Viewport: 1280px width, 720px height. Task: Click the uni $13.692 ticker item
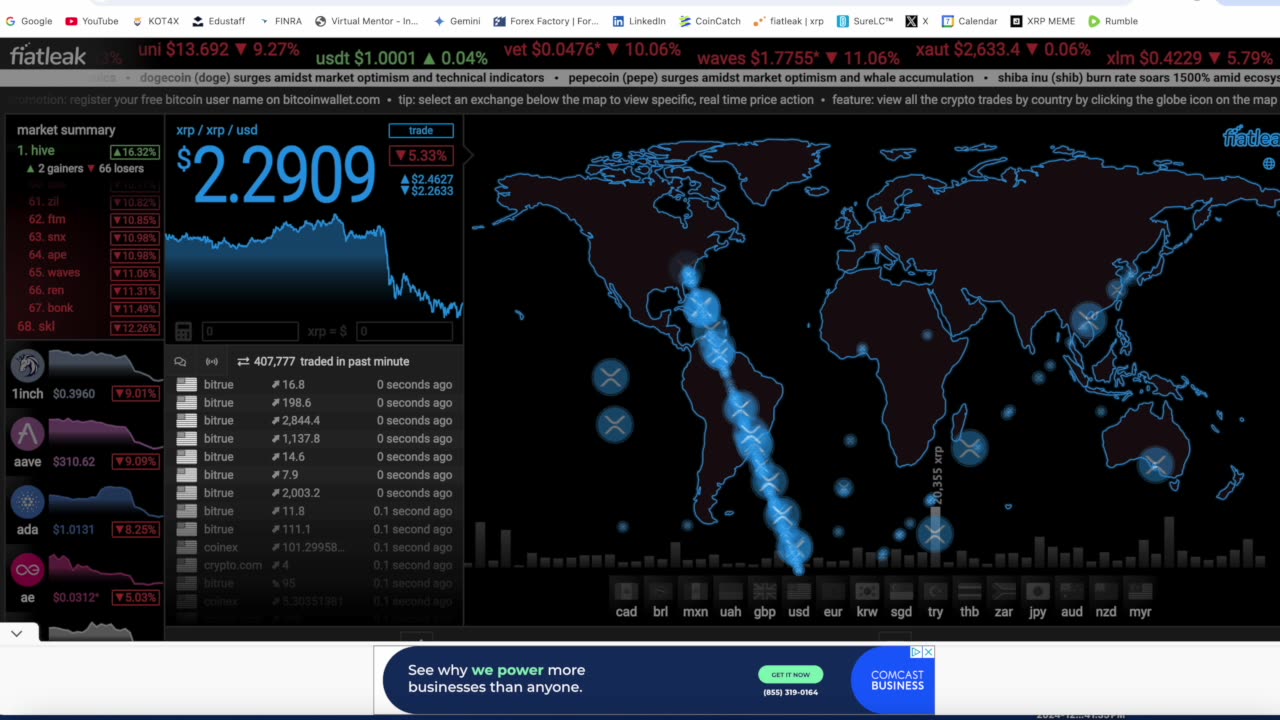click(x=219, y=50)
